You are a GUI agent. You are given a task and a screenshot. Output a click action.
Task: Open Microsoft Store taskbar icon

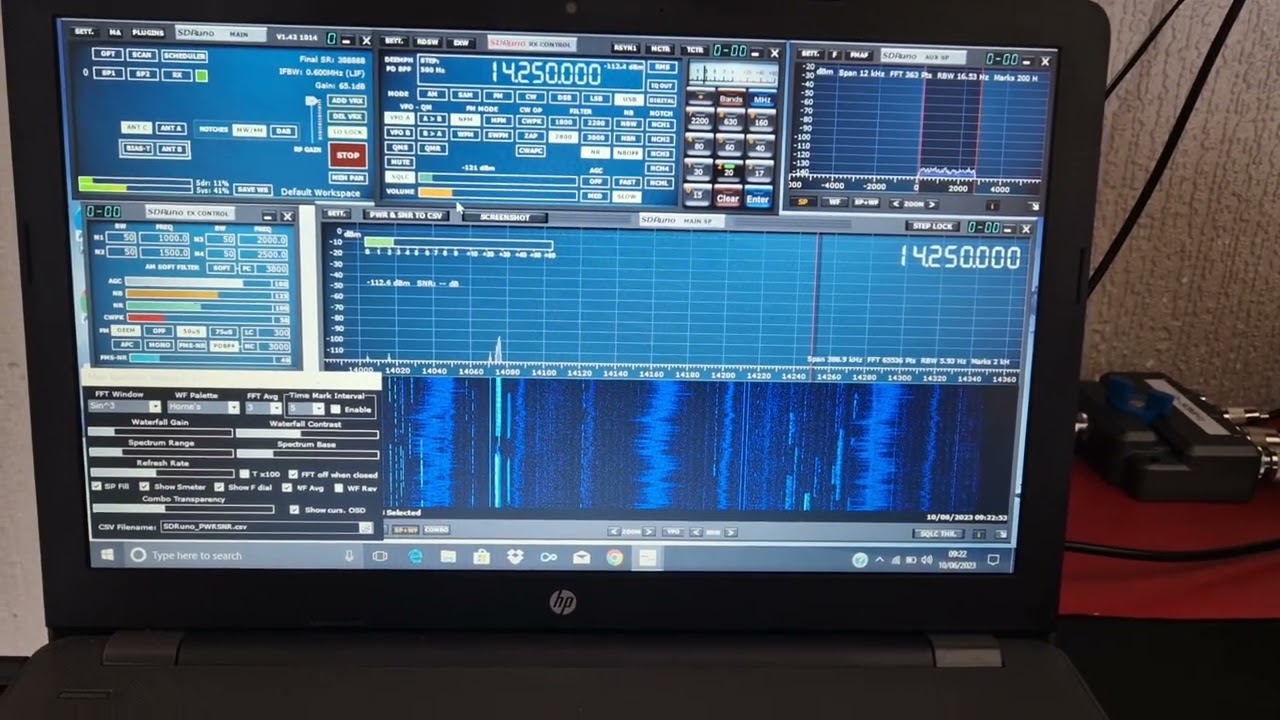(x=481, y=556)
